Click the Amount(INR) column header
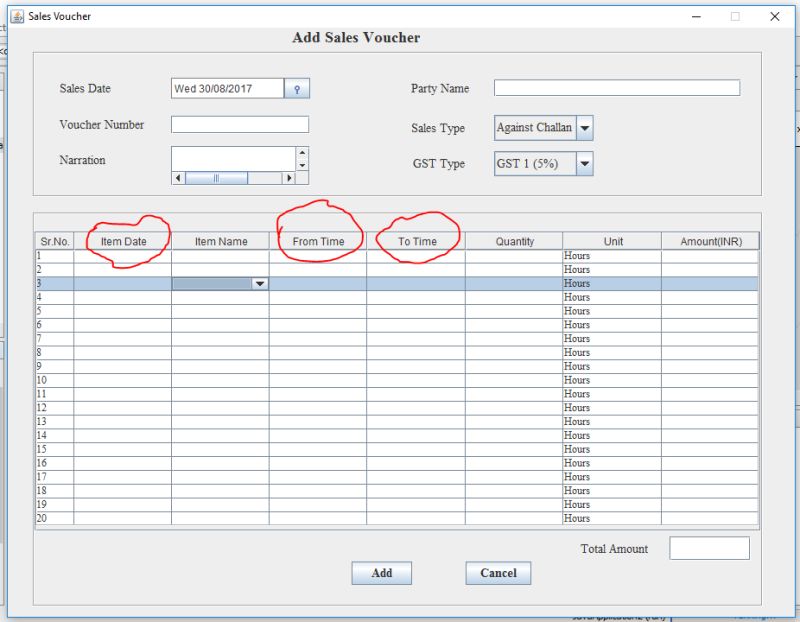 tap(710, 241)
